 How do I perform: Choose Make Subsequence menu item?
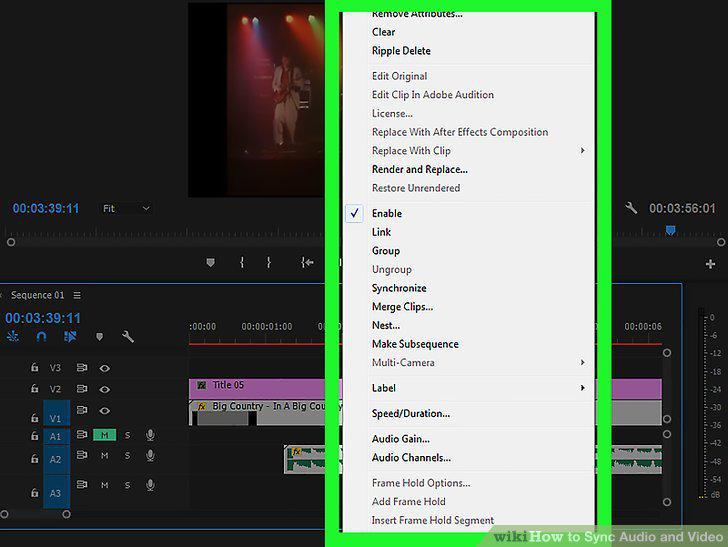(x=415, y=344)
